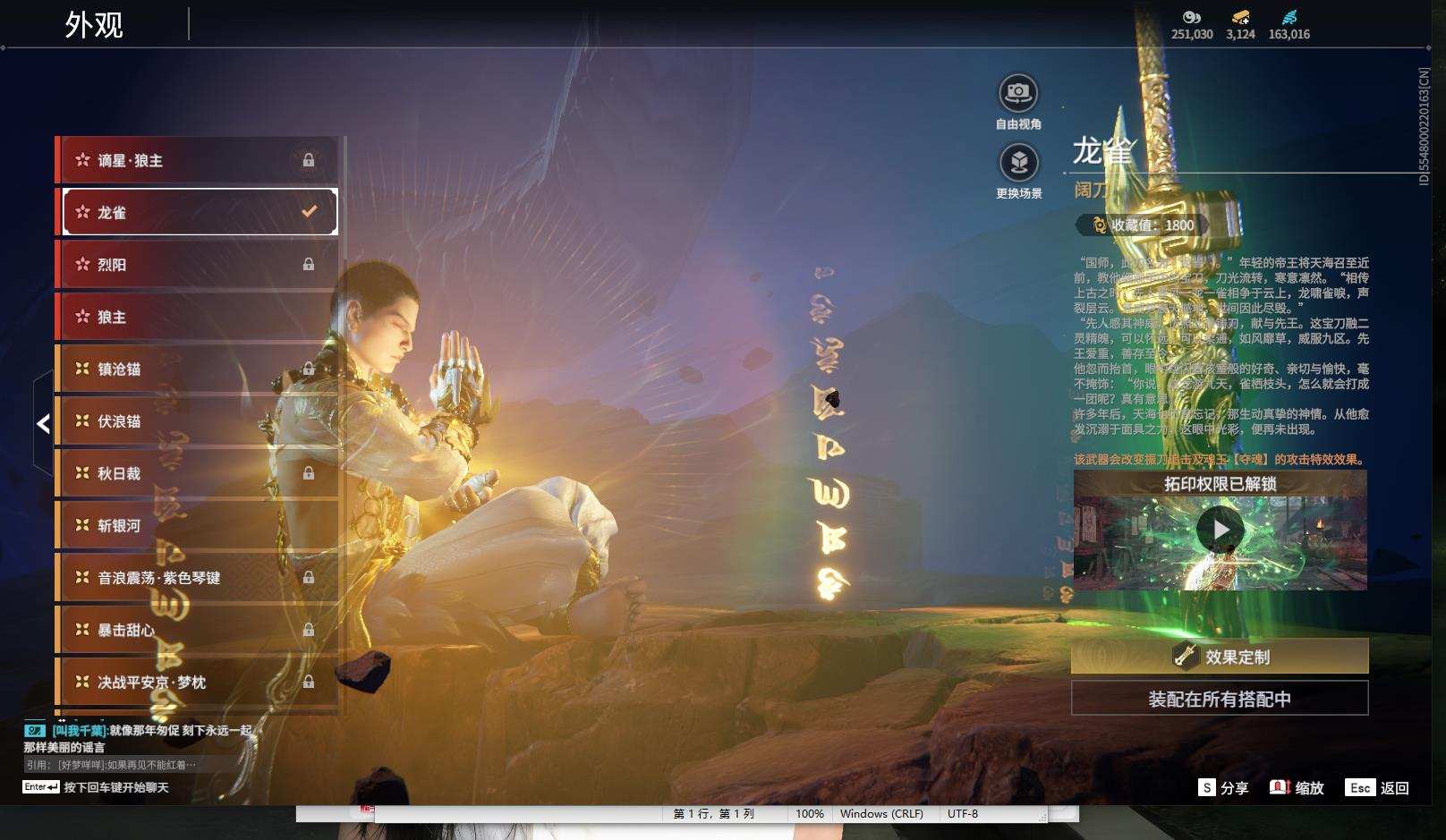1446x840 pixels.
Task: Click the lock icon on 决战平安京·梦枕
Action: [309, 682]
